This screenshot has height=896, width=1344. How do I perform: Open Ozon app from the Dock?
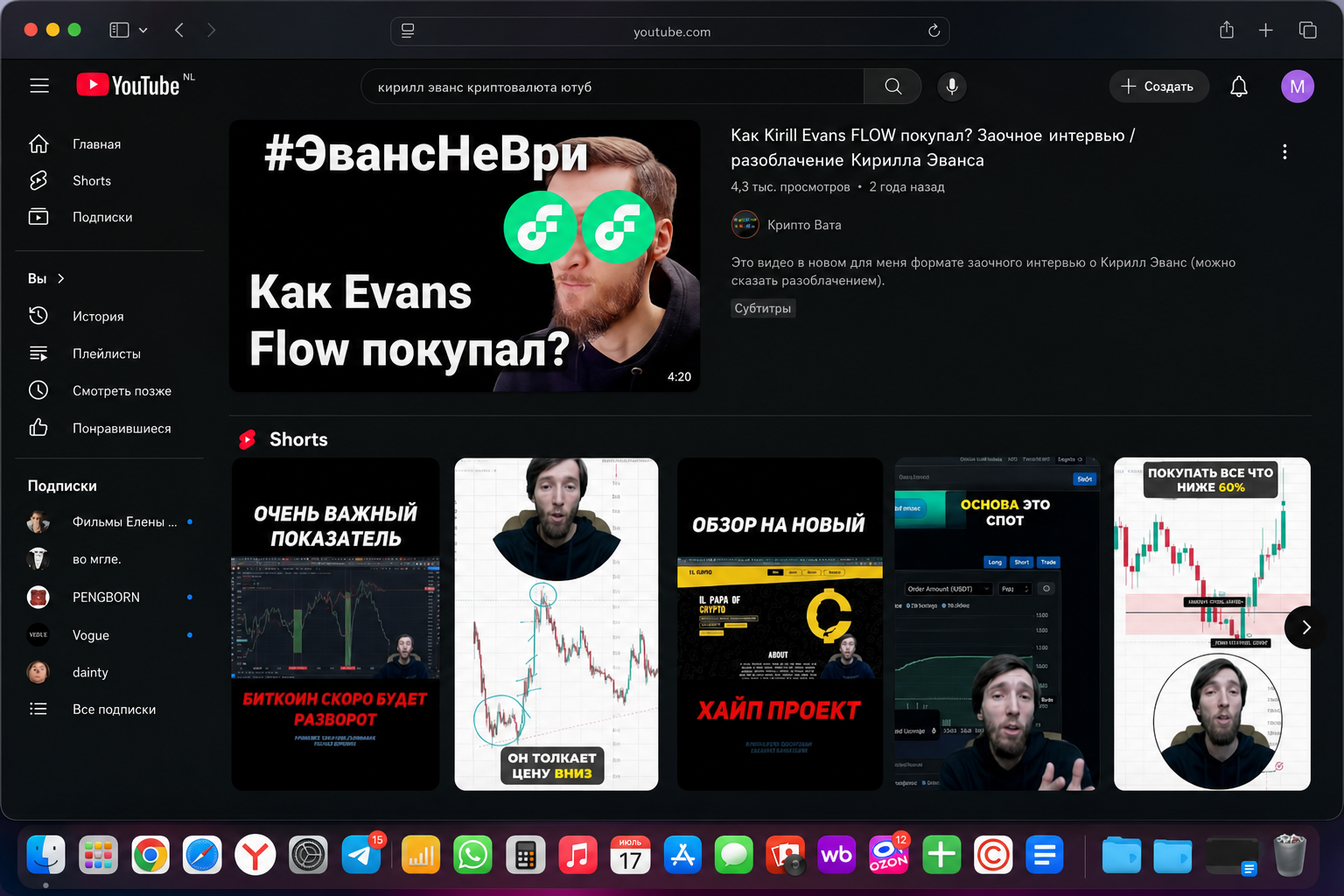[888, 855]
